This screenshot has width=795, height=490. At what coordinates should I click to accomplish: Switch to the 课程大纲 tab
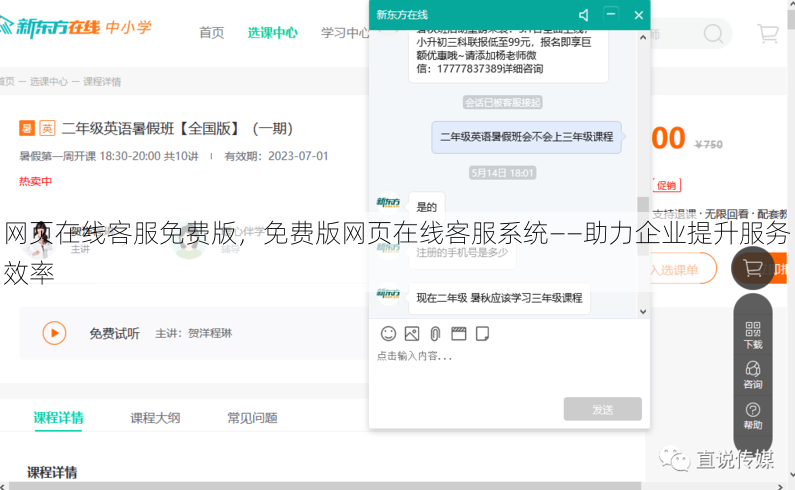tap(155, 418)
